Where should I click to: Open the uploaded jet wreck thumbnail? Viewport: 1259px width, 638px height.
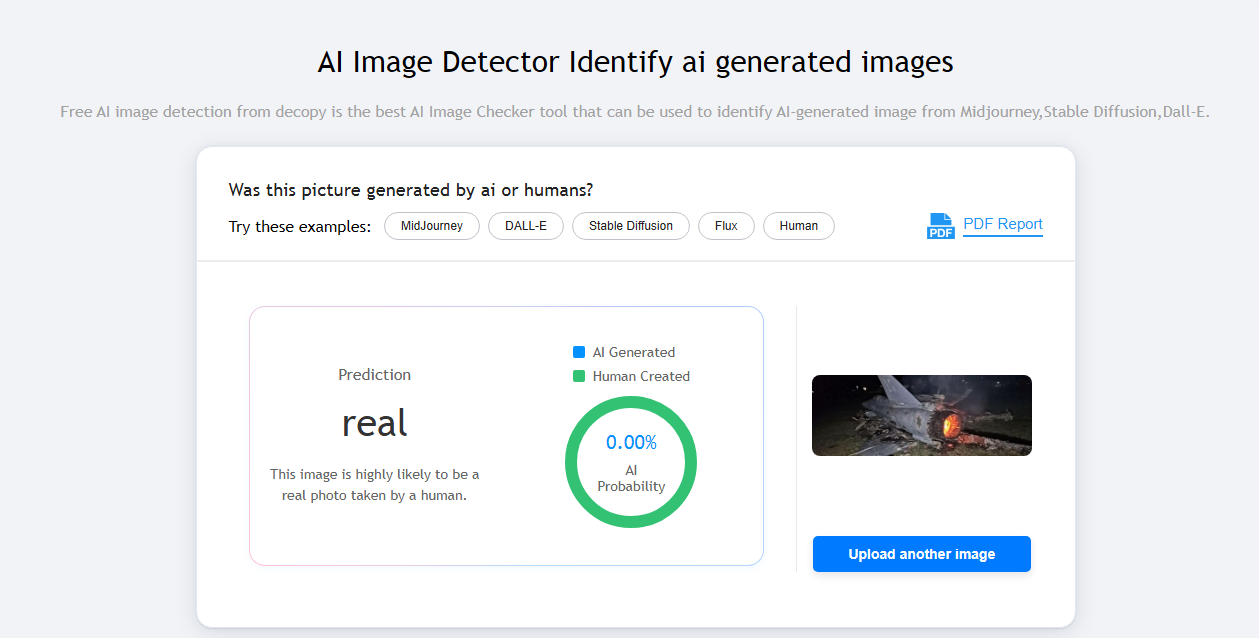(x=922, y=415)
